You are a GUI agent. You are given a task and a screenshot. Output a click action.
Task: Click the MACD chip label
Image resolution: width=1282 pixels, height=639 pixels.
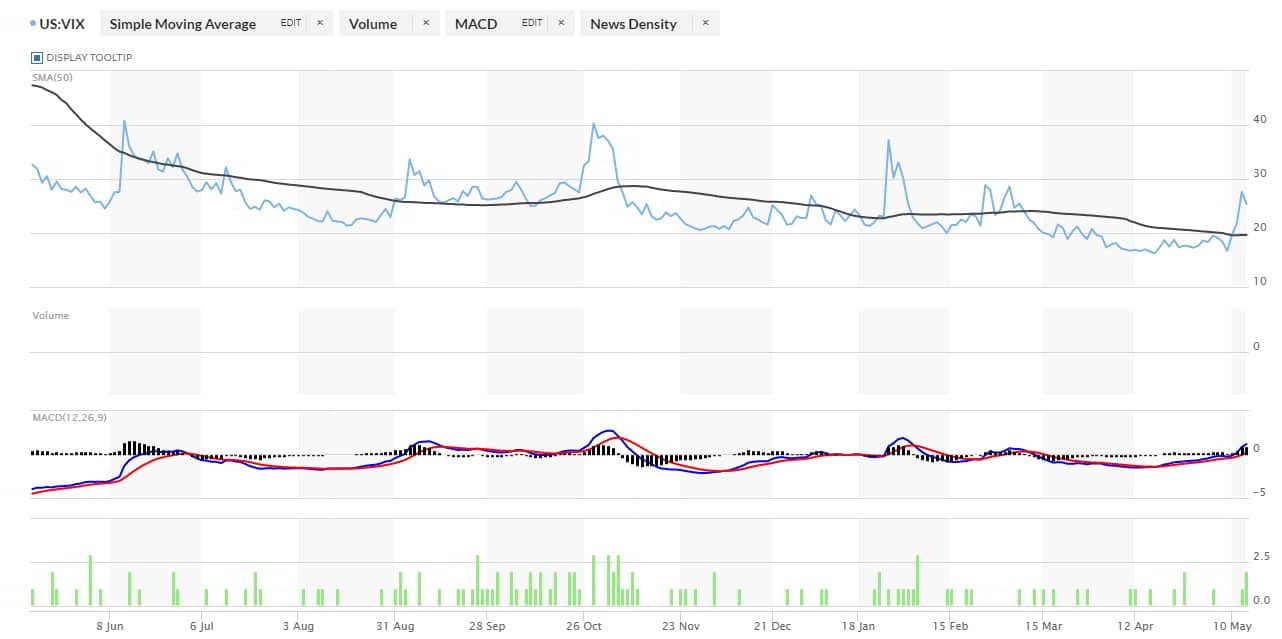476,24
